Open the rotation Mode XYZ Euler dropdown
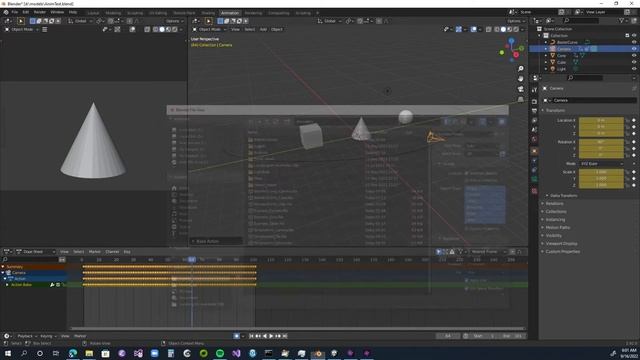This screenshot has width=640, height=360. point(601,164)
